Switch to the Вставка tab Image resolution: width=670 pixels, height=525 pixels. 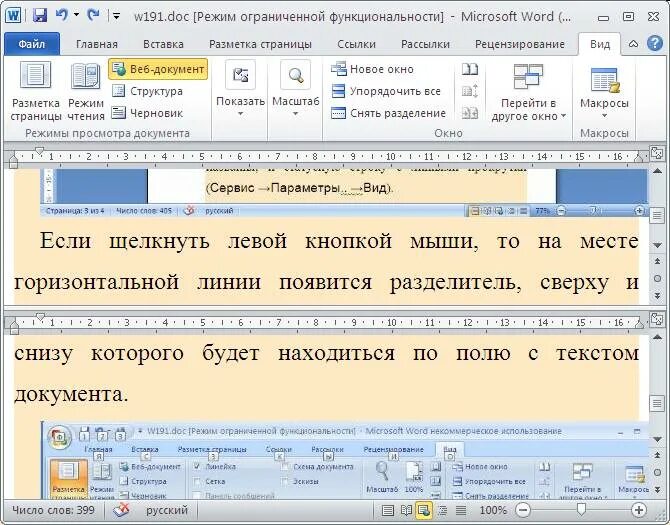click(163, 44)
